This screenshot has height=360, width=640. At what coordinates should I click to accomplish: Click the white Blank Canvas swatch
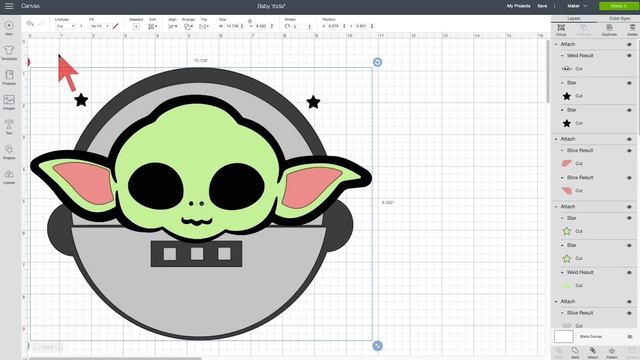(564, 337)
